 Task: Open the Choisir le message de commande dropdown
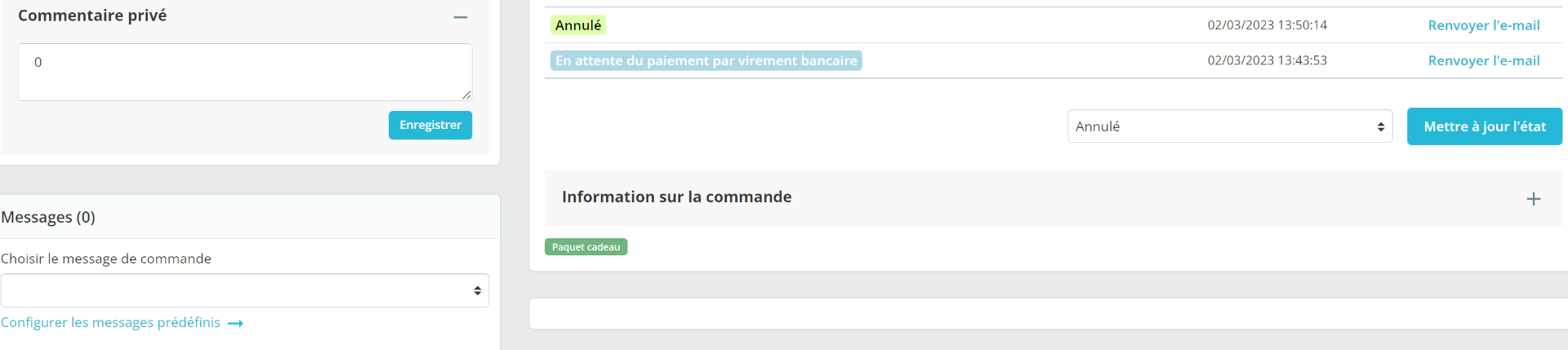[245, 290]
